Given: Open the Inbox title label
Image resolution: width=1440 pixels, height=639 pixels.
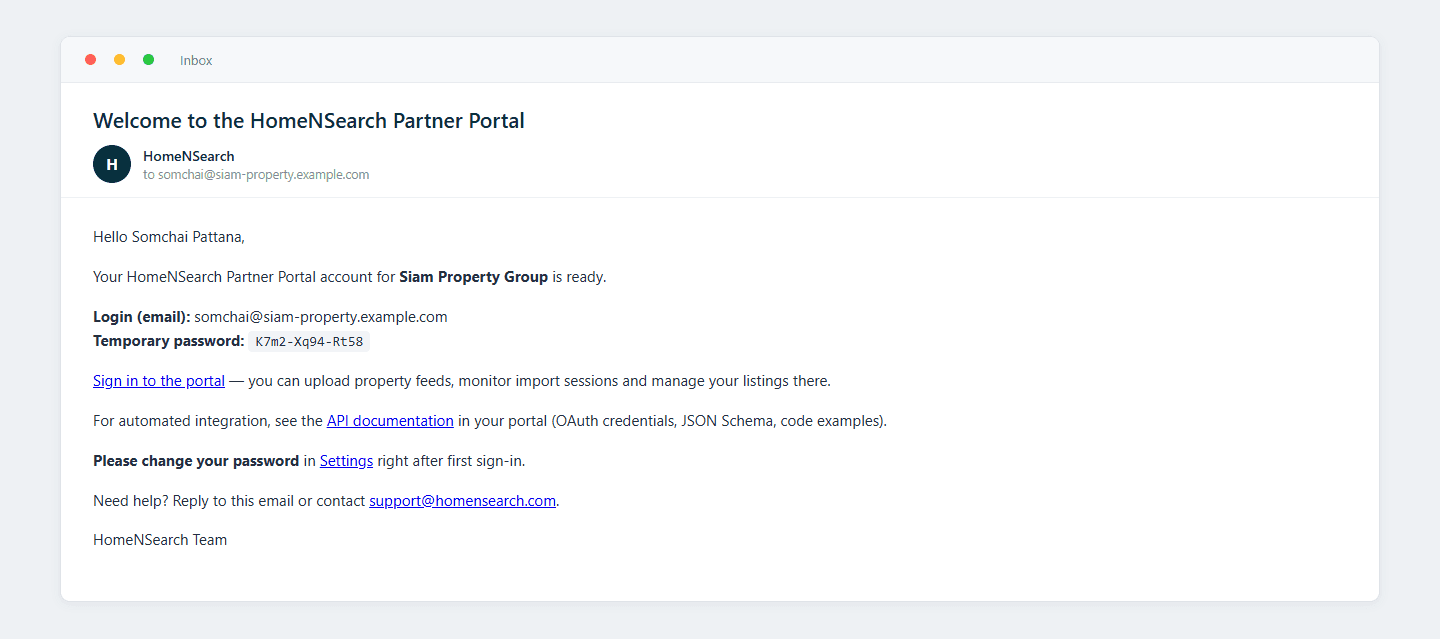Looking at the screenshot, I should pyautogui.click(x=196, y=60).
